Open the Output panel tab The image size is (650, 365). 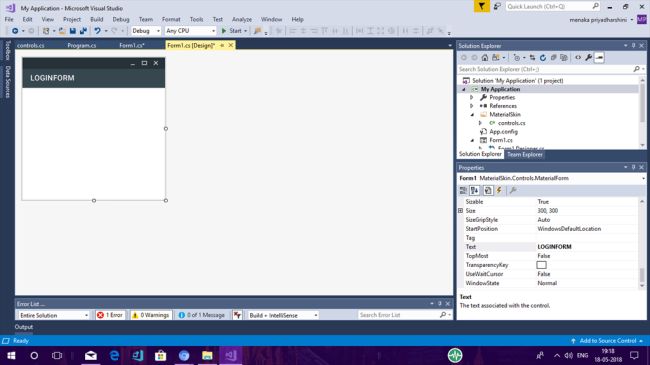point(24,327)
